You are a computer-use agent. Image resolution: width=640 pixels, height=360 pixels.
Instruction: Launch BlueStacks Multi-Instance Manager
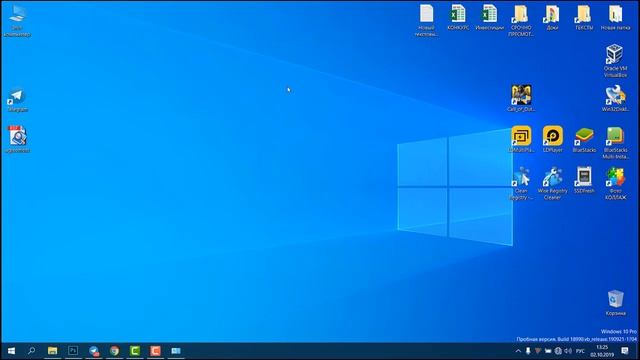pos(615,142)
